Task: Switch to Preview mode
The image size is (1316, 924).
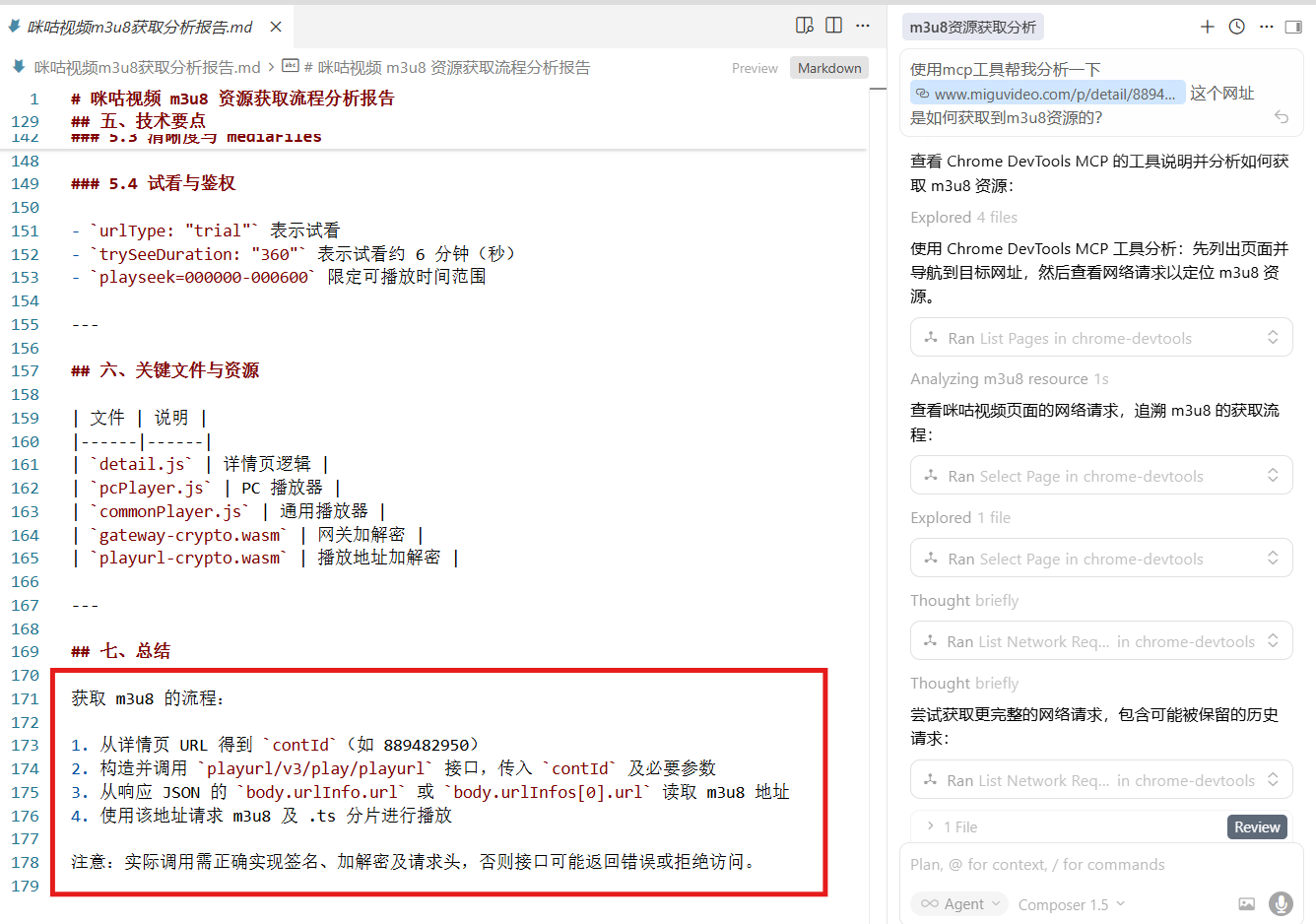Action: click(x=755, y=68)
